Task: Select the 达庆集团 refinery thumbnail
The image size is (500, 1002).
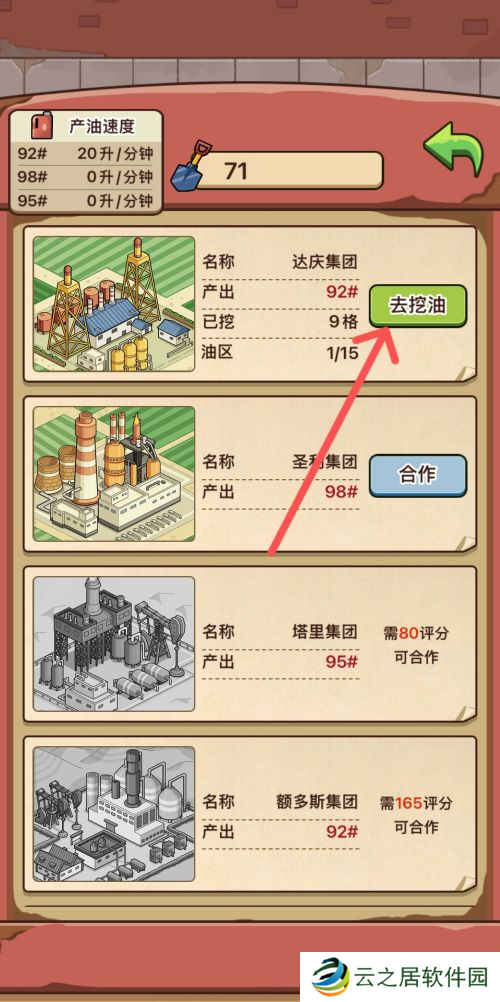Action: pos(114,304)
